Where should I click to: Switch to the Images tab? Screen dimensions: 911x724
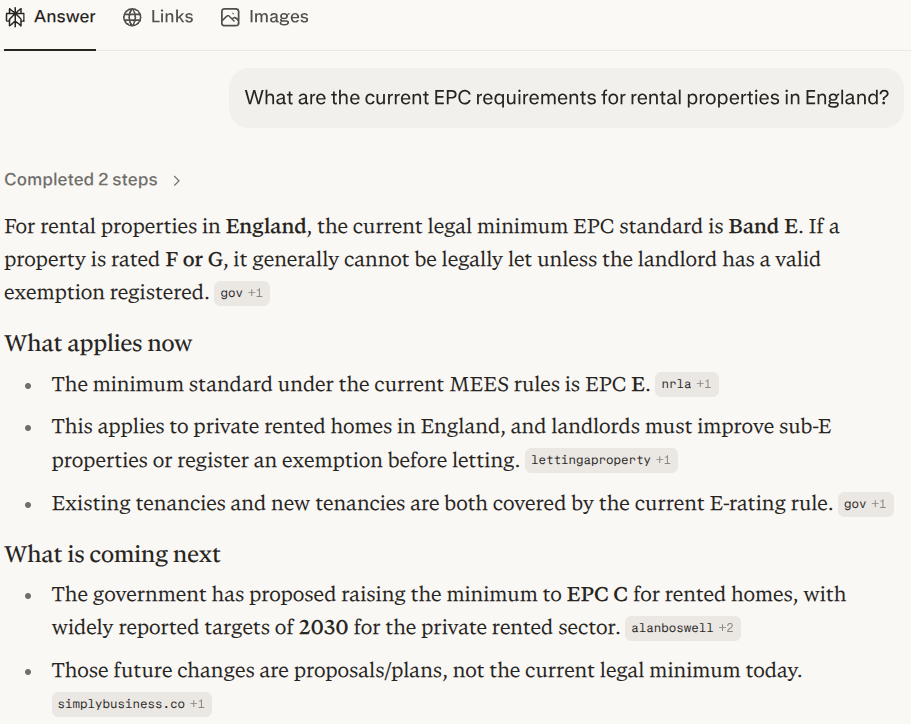(x=264, y=16)
